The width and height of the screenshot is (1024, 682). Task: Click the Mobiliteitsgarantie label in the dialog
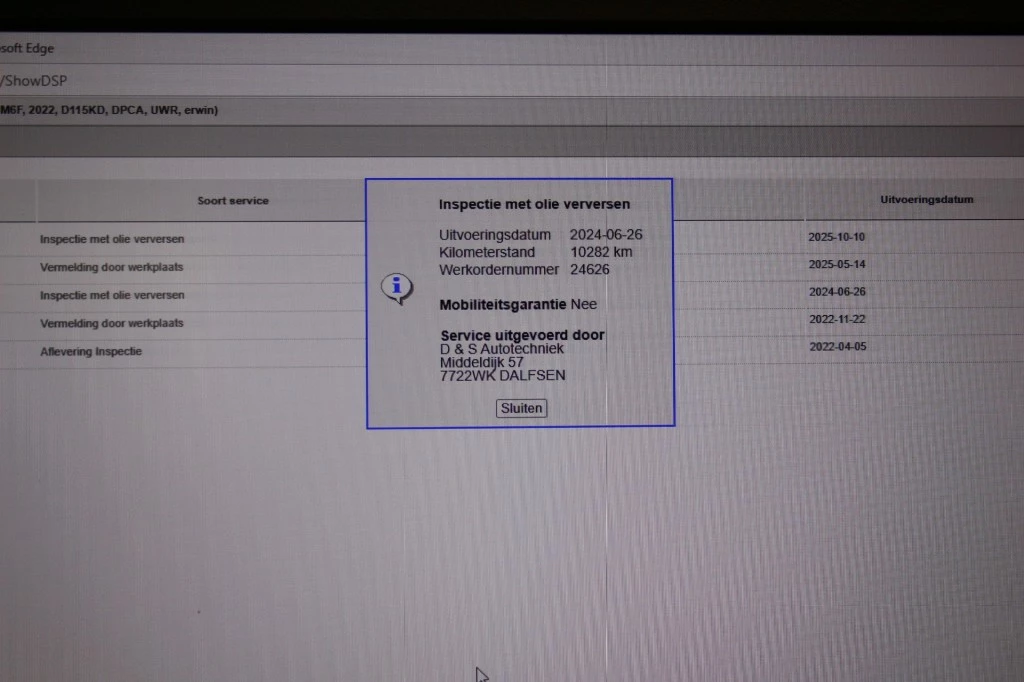503,304
